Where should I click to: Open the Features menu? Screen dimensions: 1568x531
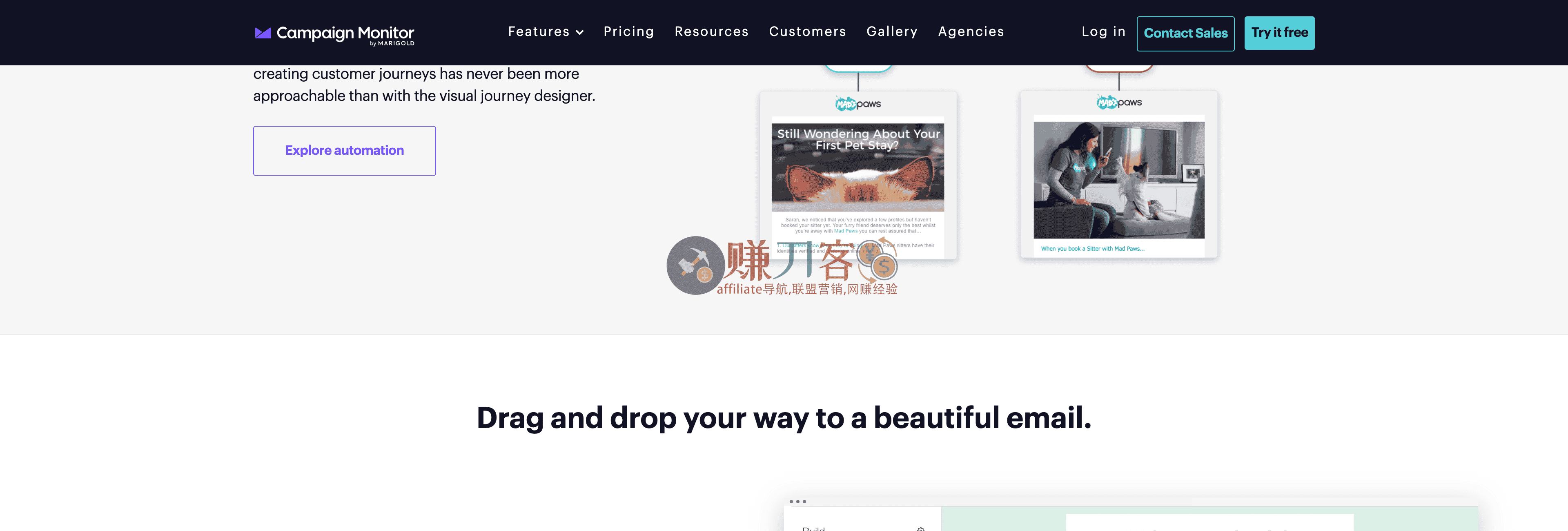(x=546, y=32)
